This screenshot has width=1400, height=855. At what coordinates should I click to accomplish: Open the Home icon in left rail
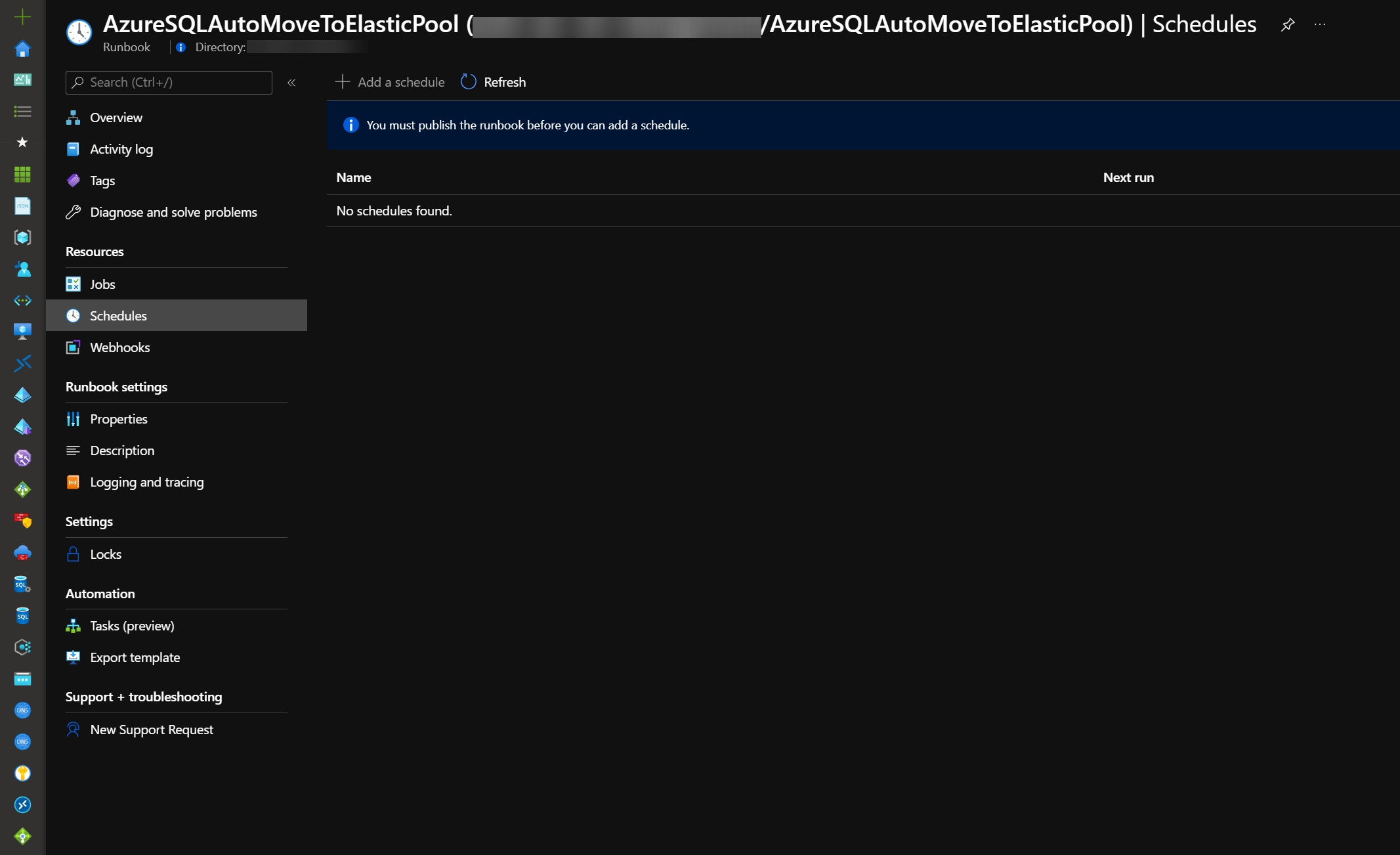(22, 49)
